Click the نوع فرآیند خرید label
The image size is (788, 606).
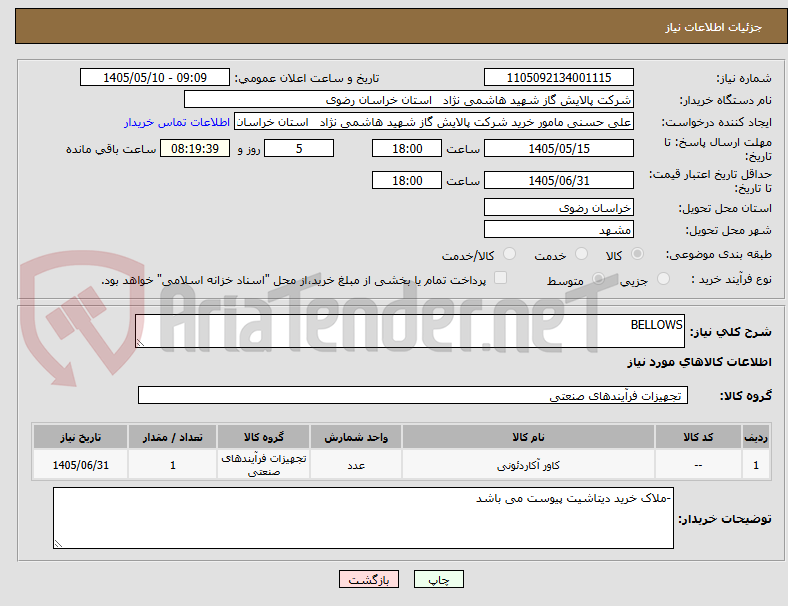tap(732, 279)
